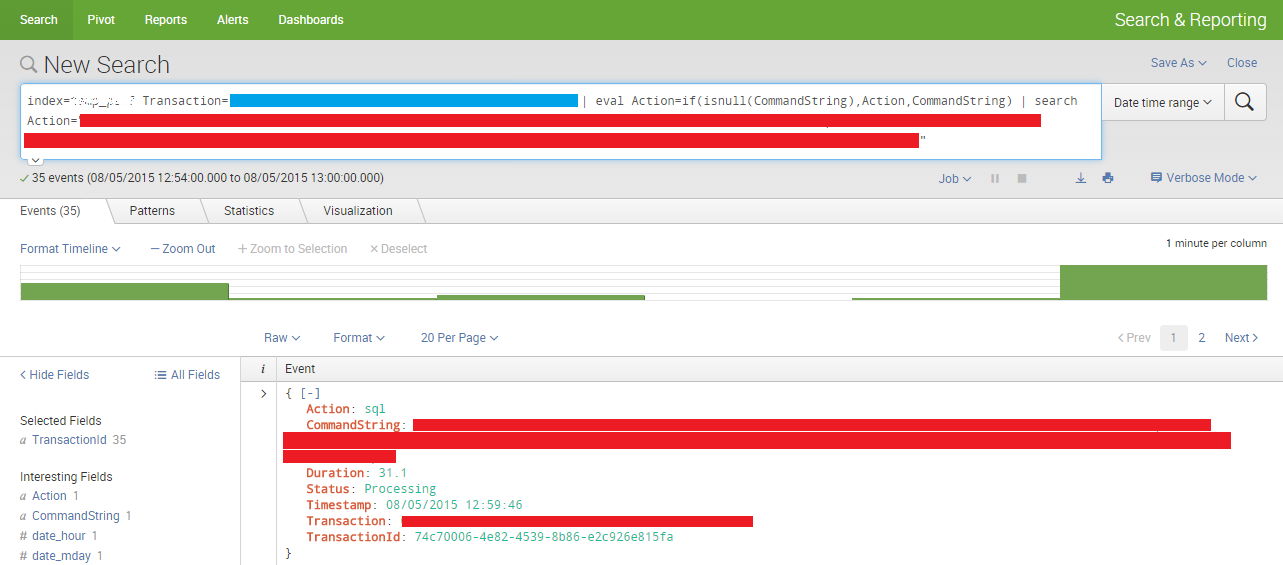1283x565 pixels.
Task: Click the TransactionId selected field
Action: point(70,440)
